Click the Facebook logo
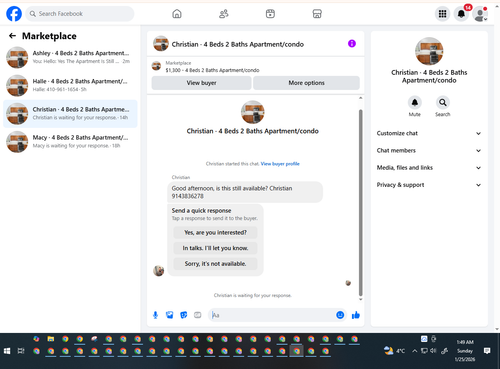Image resolution: width=500 pixels, height=369 pixels. pyautogui.click(x=14, y=14)
